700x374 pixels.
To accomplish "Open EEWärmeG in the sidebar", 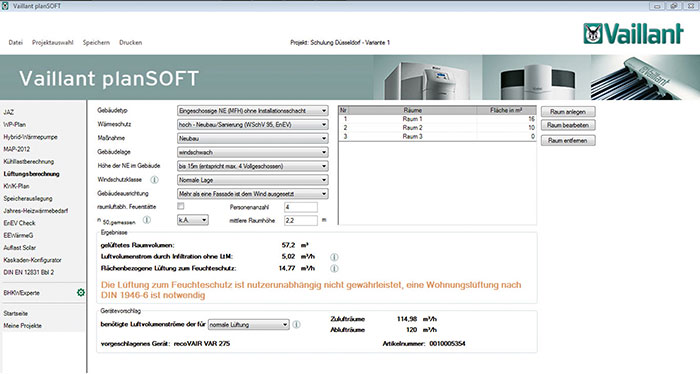I will point(18,235).
